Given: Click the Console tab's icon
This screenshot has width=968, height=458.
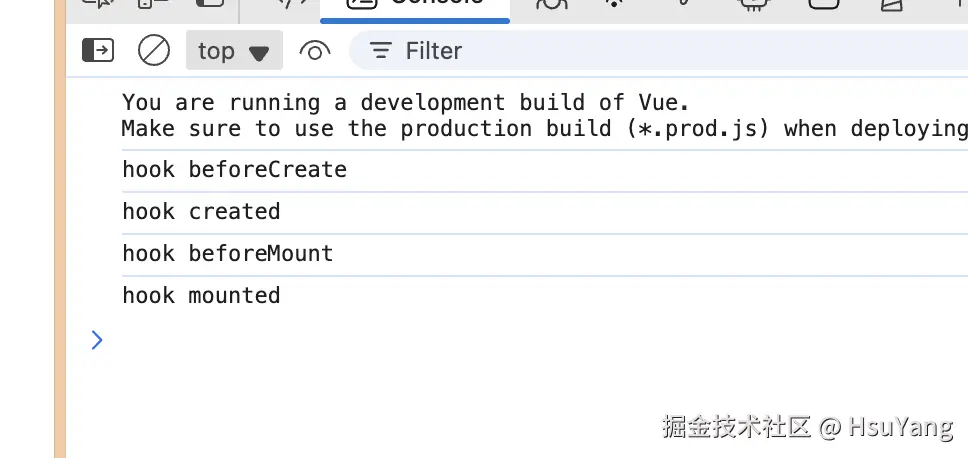Looking at the screenshot, I should point(360,4).
